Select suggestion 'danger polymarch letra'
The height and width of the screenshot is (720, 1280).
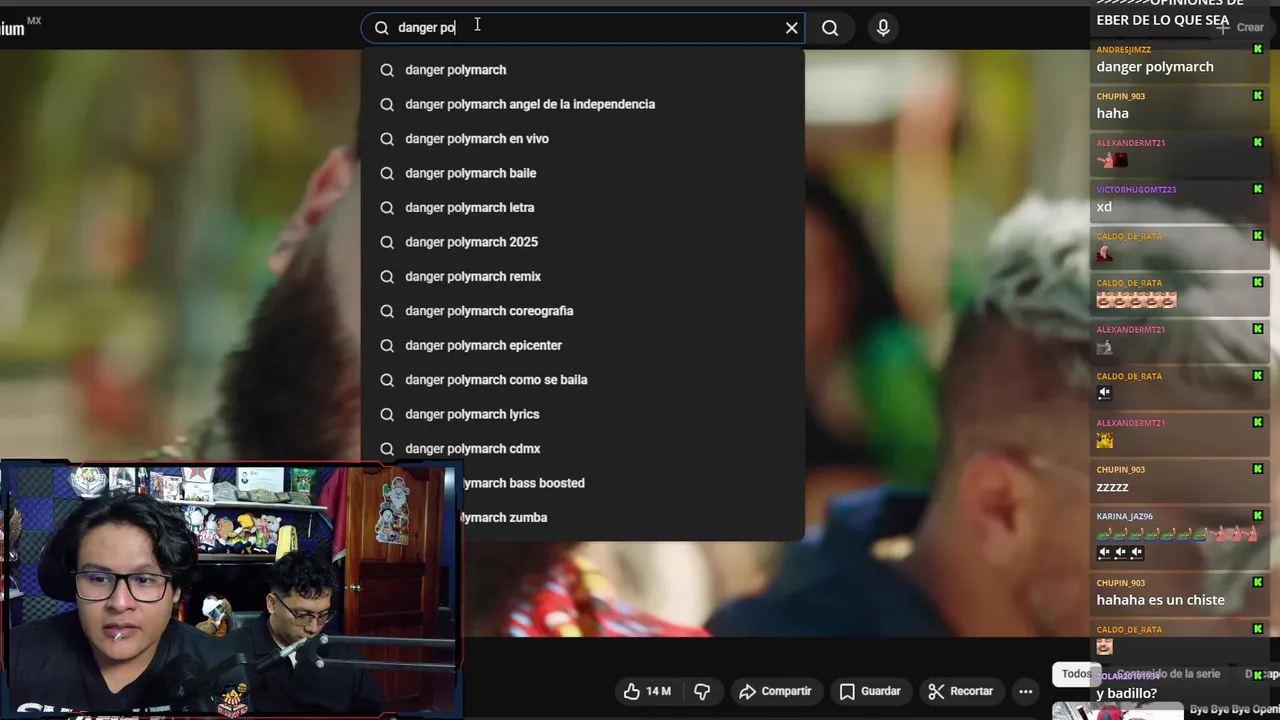(583, 208)
